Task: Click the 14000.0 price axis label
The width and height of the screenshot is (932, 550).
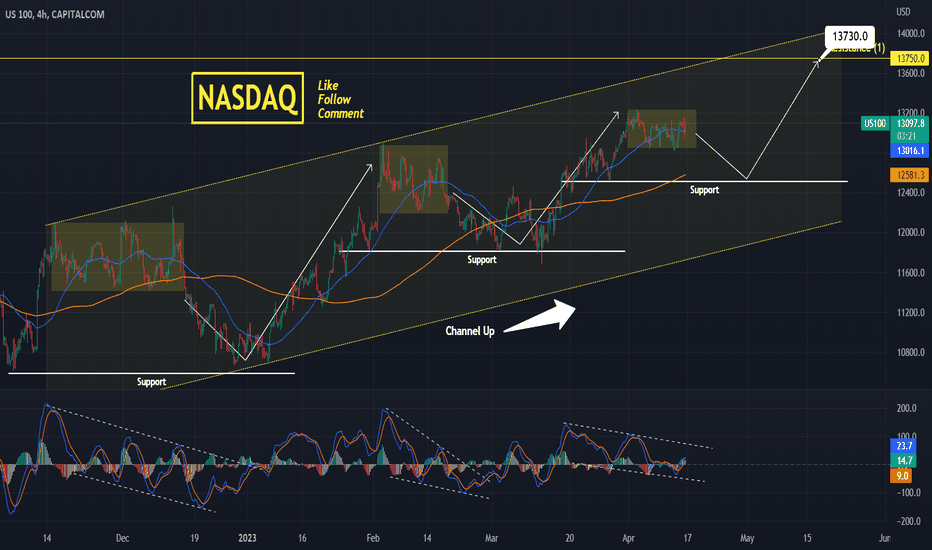Action: (911, 33)
